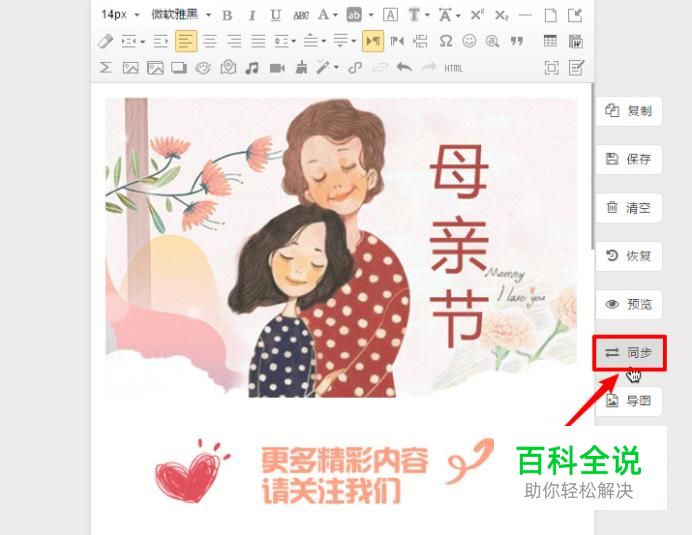Image resolution: width=692 pixels, height=535 pixels.
Task: Select the Mother's Day illustration image
Action: pos(341,247)
